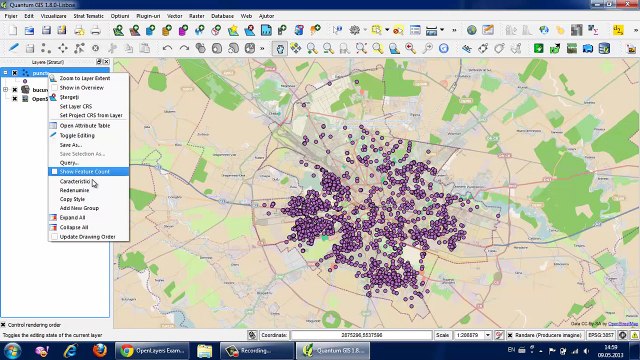The image size is (640, 360).
Task: Save the project with the floppy disk icon
Action: coord(46,30)
